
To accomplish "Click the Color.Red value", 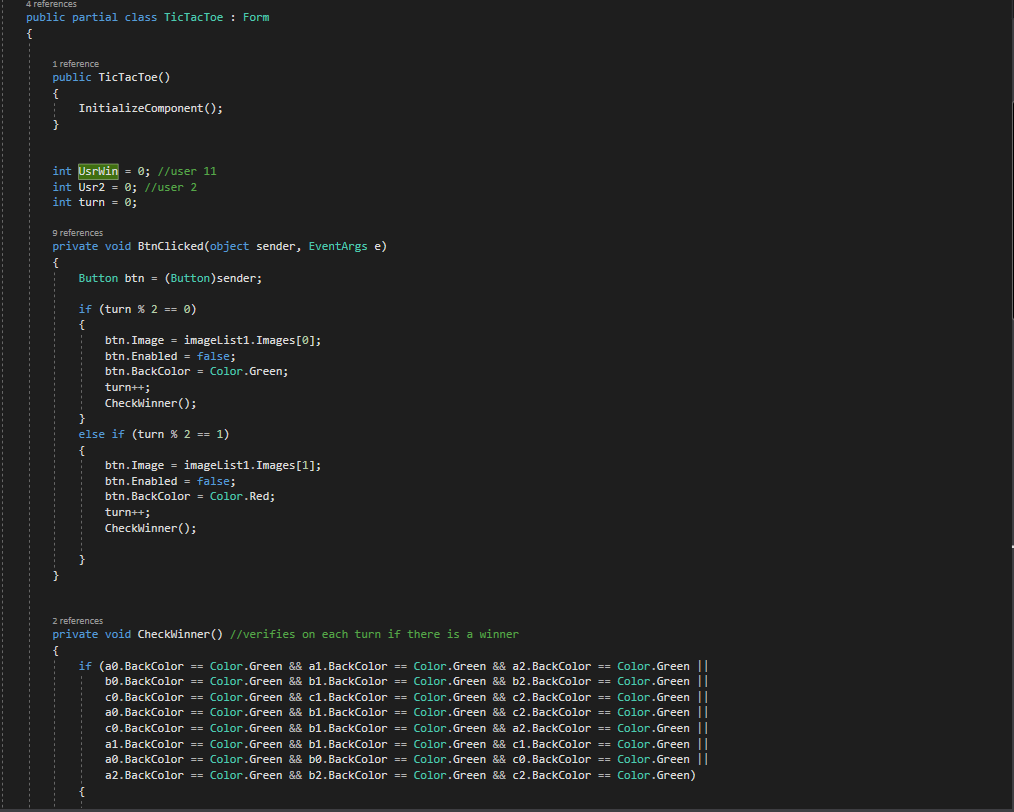I will [239, 497].
